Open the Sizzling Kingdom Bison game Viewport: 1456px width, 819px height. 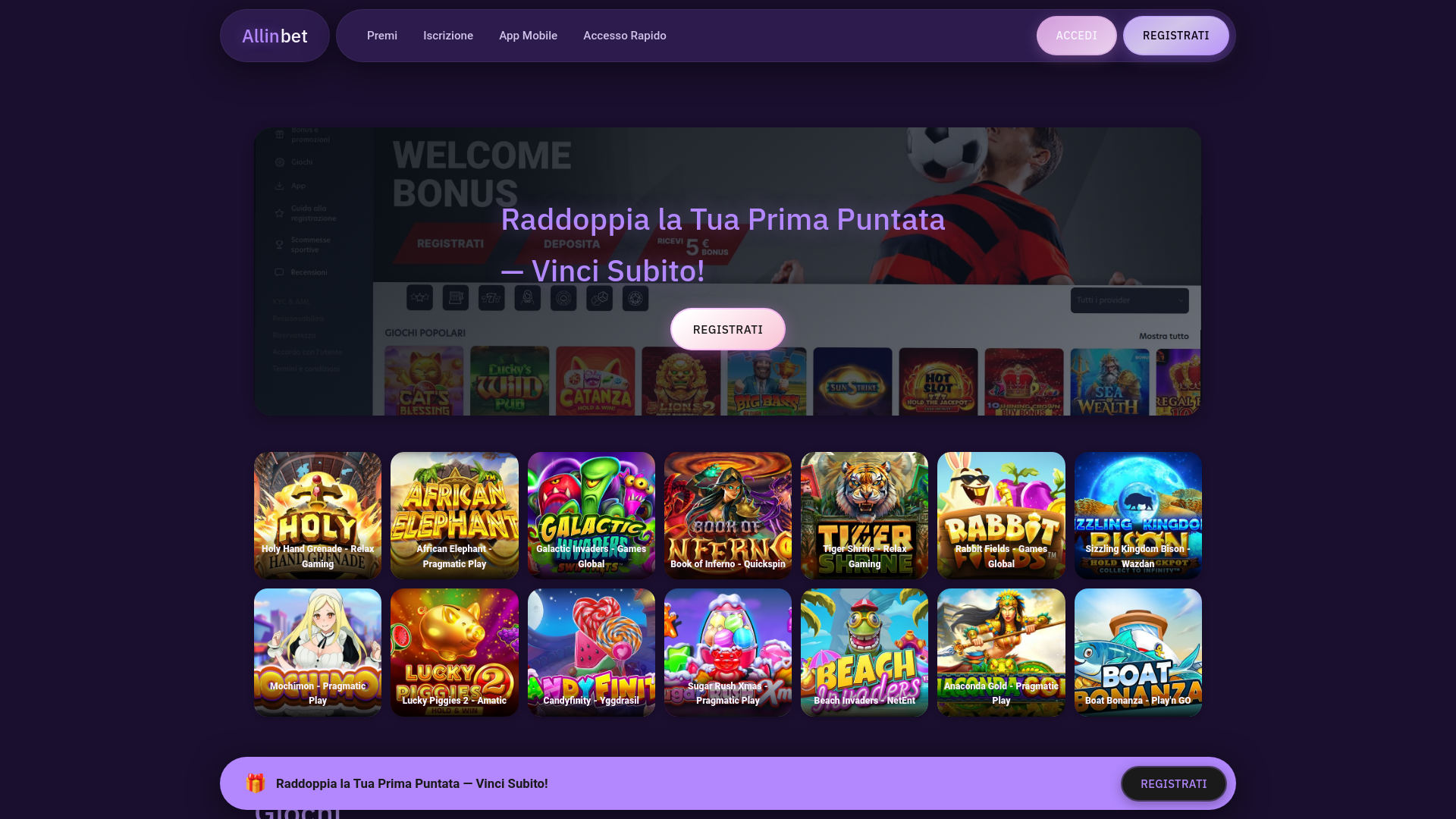(x=1138, y=516)
